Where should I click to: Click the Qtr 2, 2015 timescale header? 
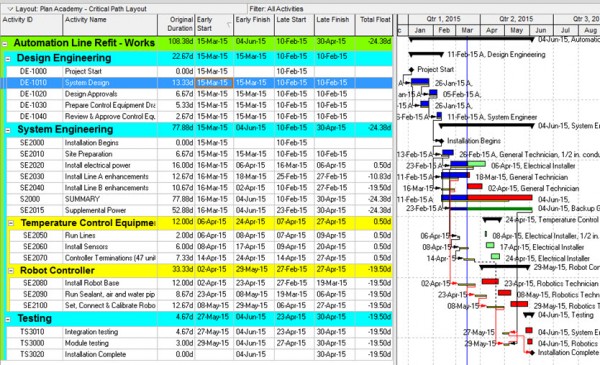pyautogui.click(x=517, y=19)
